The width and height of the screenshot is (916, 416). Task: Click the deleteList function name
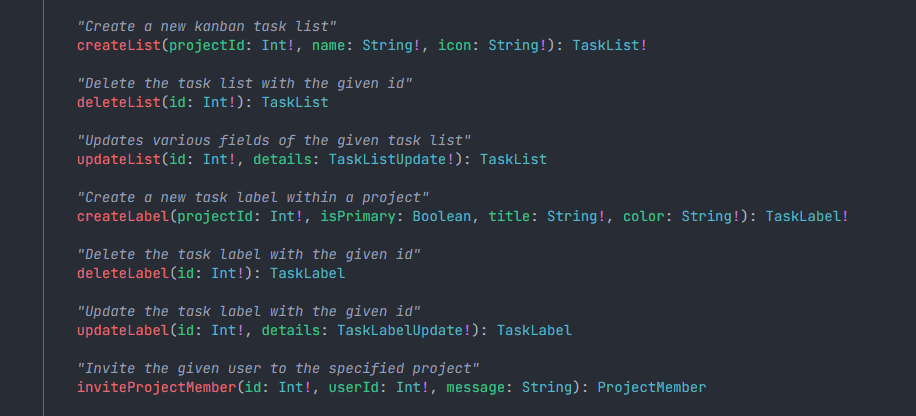119,102
